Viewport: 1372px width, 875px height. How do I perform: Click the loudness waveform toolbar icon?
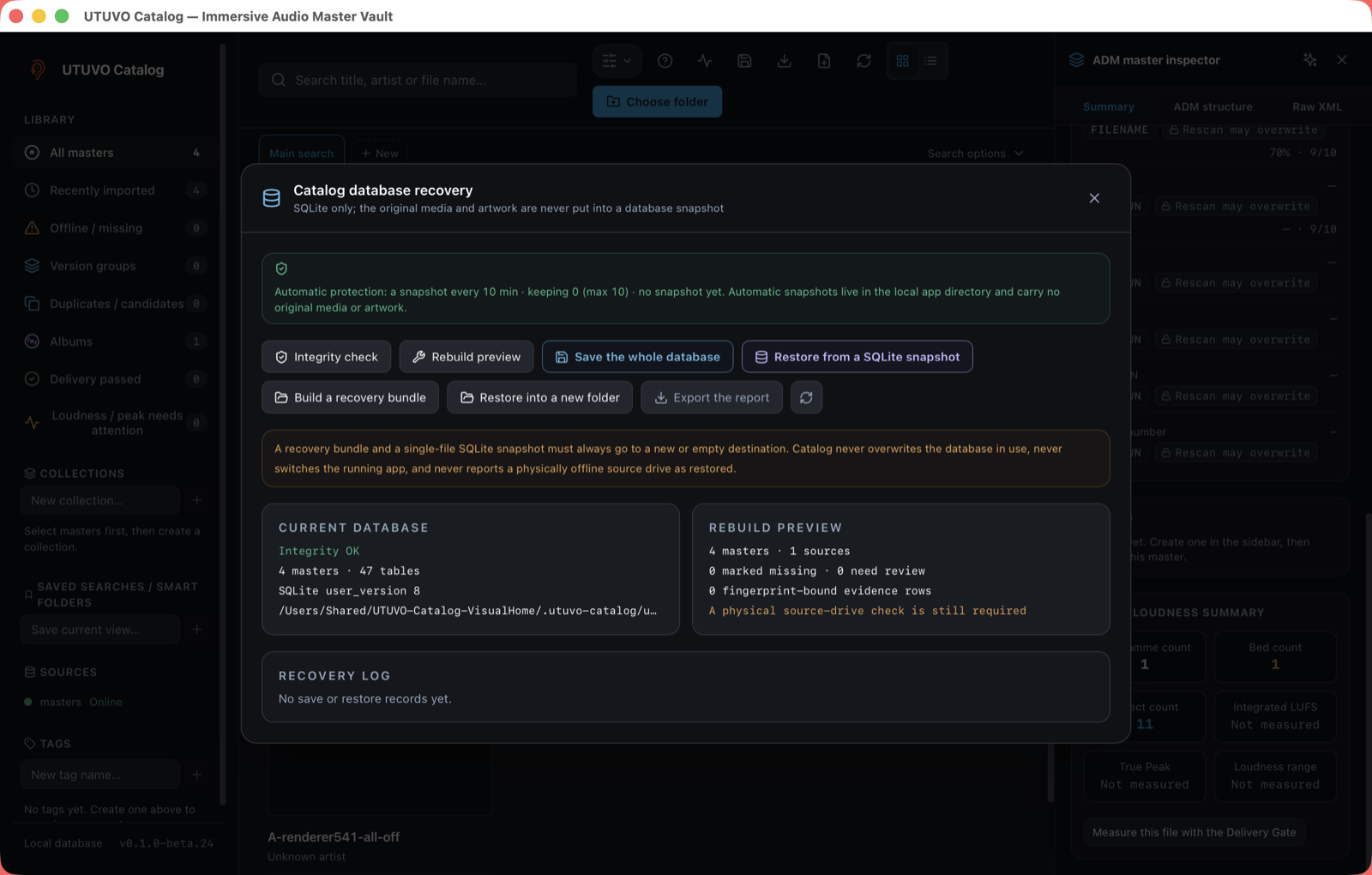[705, 61]
